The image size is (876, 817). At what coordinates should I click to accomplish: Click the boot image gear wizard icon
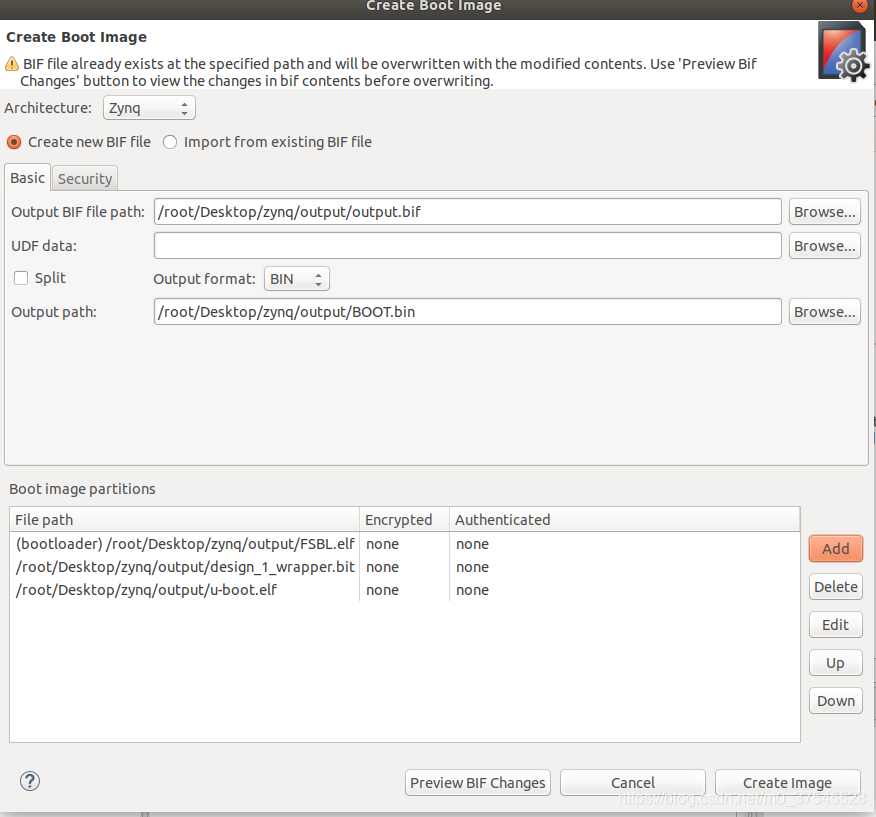844,51
